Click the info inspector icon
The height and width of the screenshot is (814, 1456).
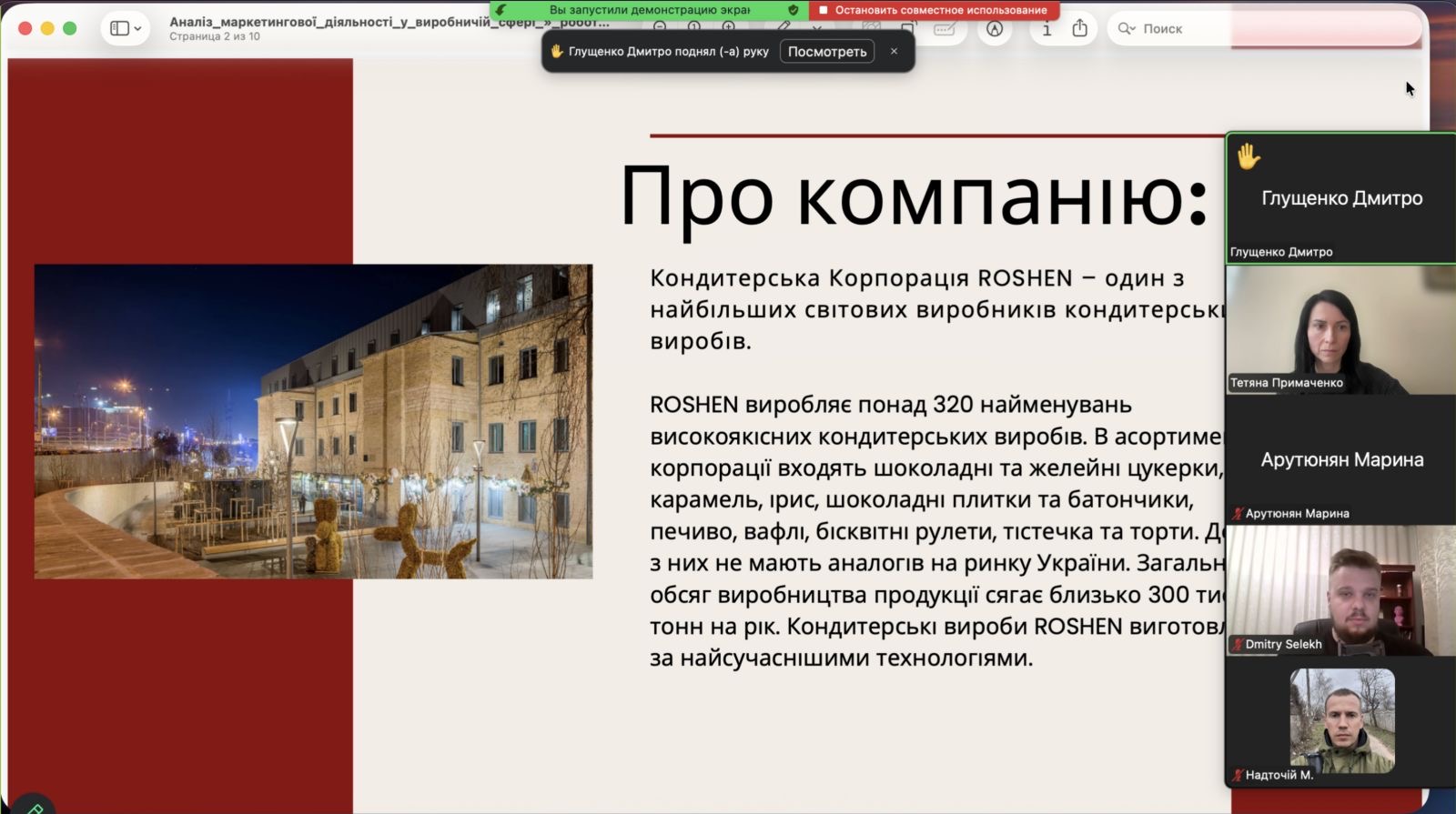[x=1046, y=28]
